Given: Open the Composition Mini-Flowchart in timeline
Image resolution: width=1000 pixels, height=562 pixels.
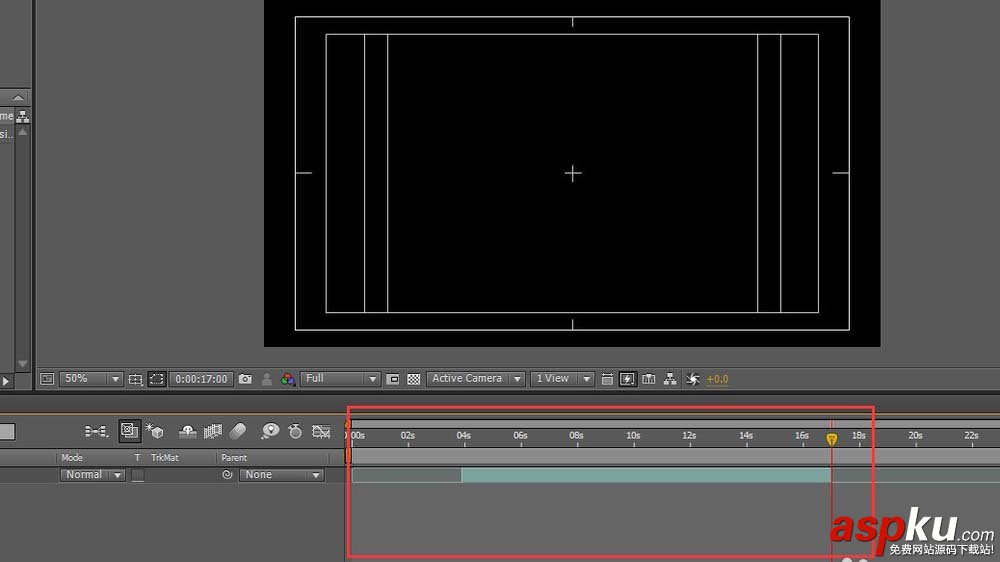Looking at the screenshot, I should pyautogui.click(x=96, y=432).
